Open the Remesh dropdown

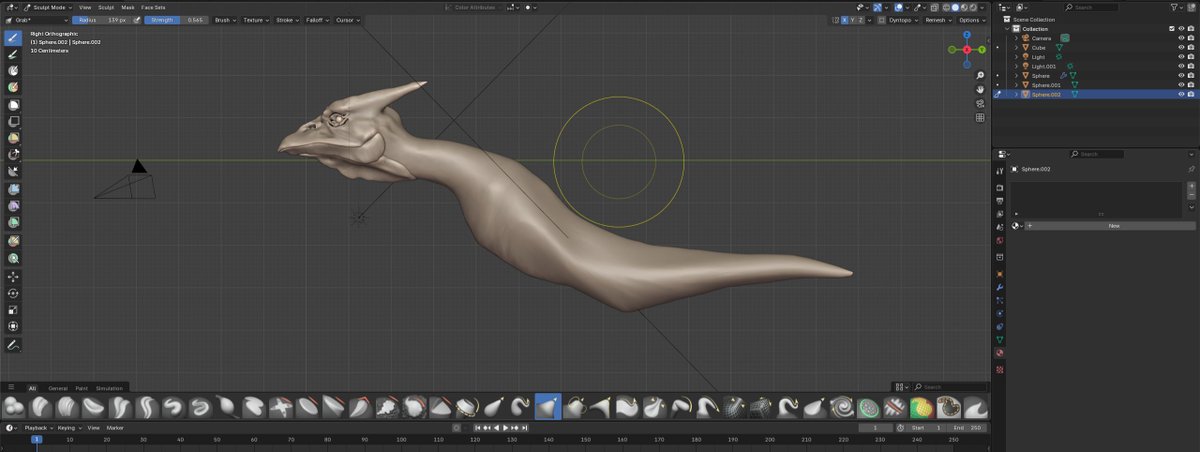click(938, 20)
